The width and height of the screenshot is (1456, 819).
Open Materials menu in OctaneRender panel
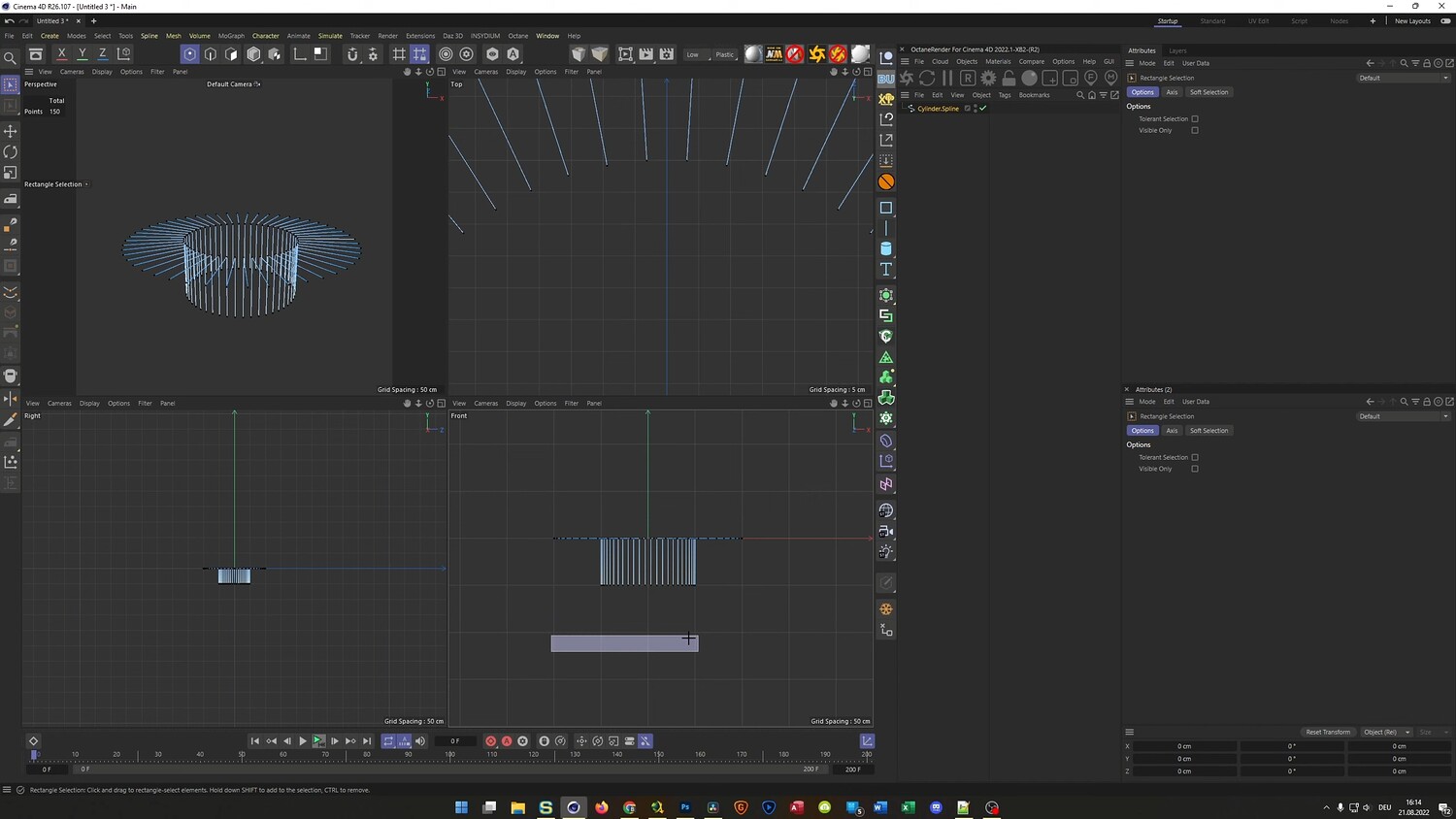(998, 61)
